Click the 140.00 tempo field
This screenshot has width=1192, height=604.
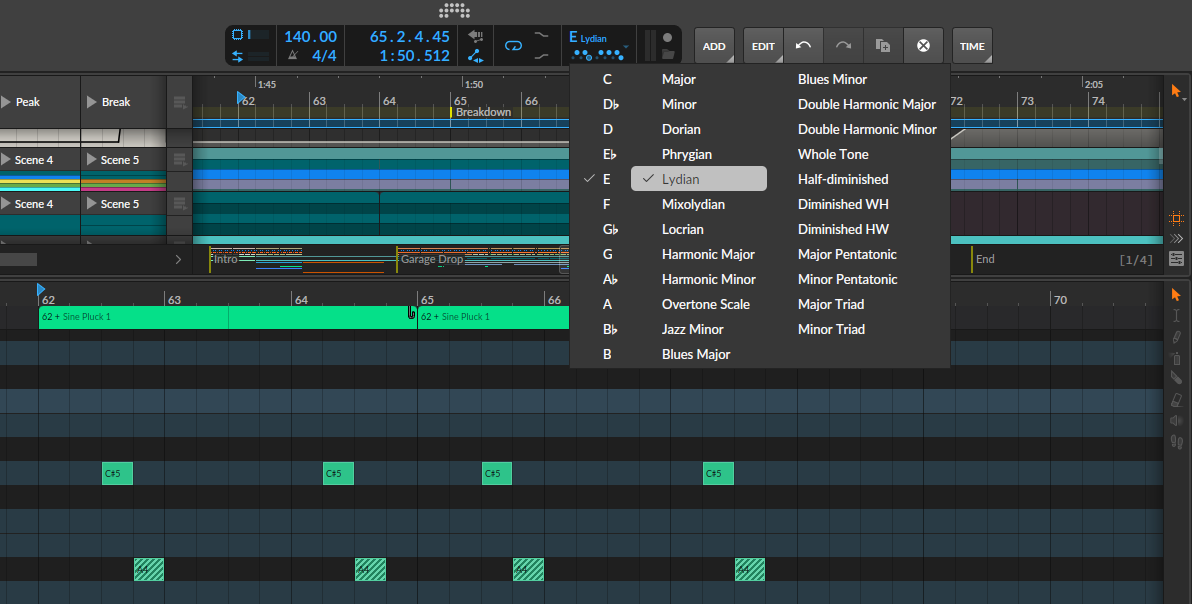coord(310,37)
